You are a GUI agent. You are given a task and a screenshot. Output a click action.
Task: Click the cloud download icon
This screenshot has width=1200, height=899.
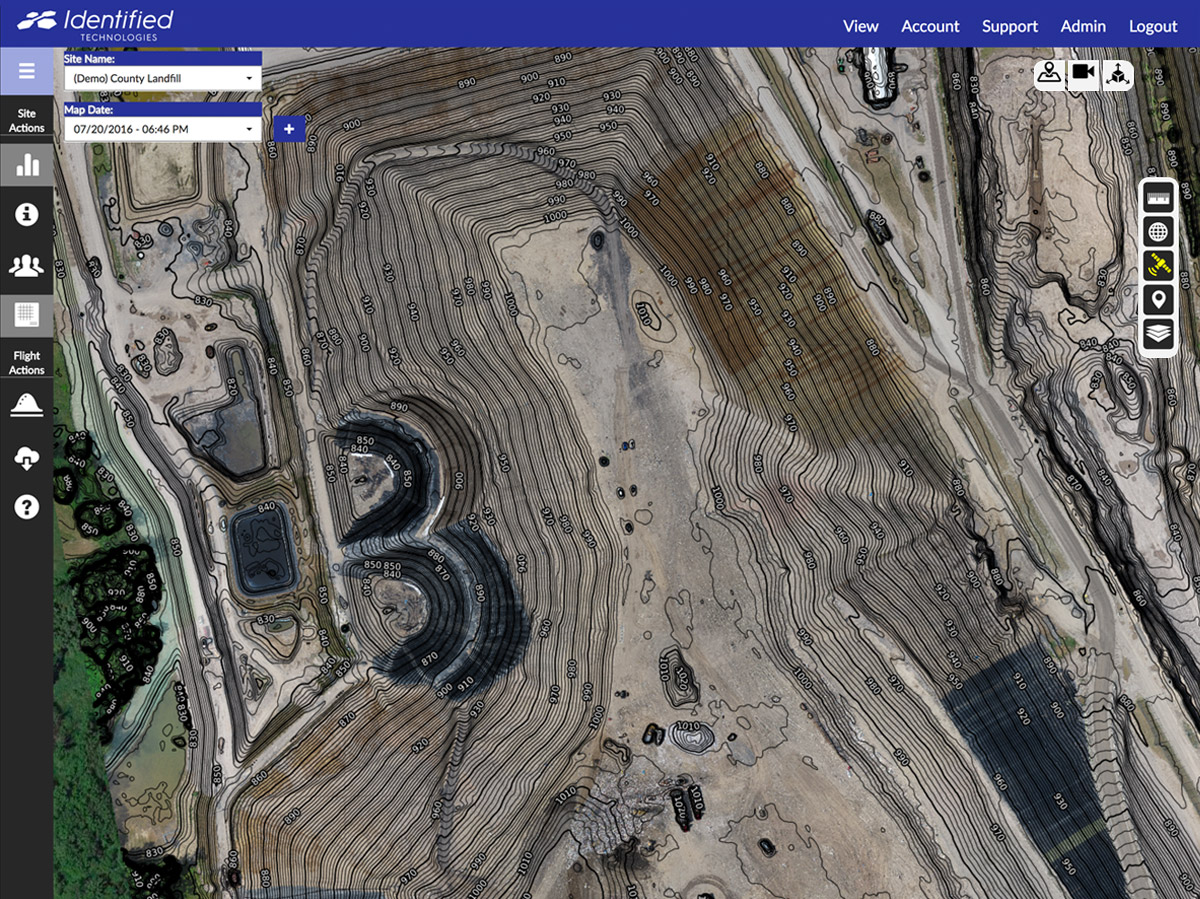pos(26,458)
